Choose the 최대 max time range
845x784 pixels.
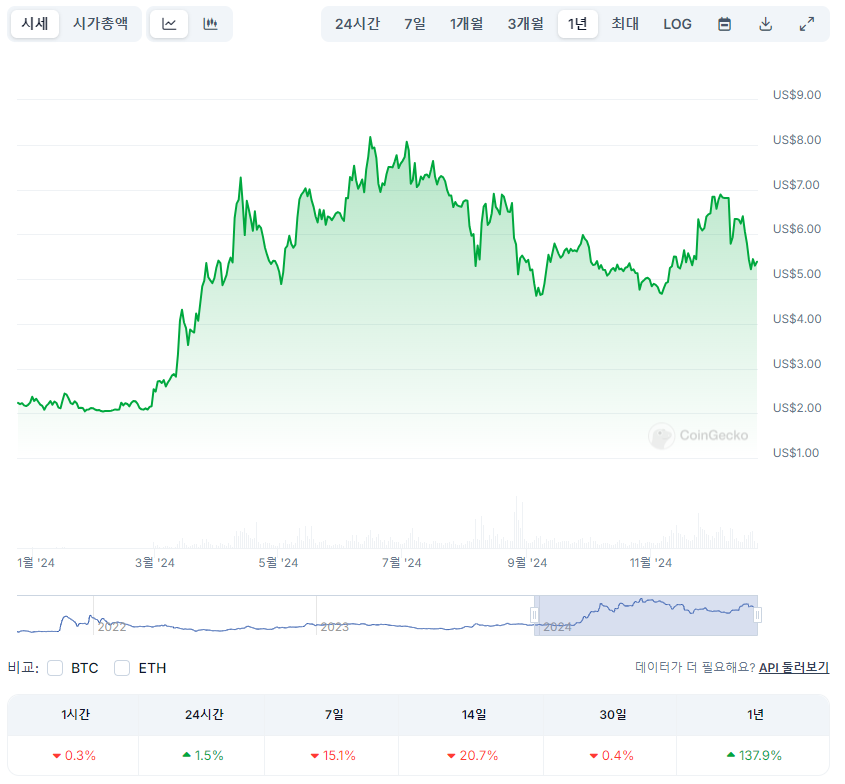pos(625,24)
